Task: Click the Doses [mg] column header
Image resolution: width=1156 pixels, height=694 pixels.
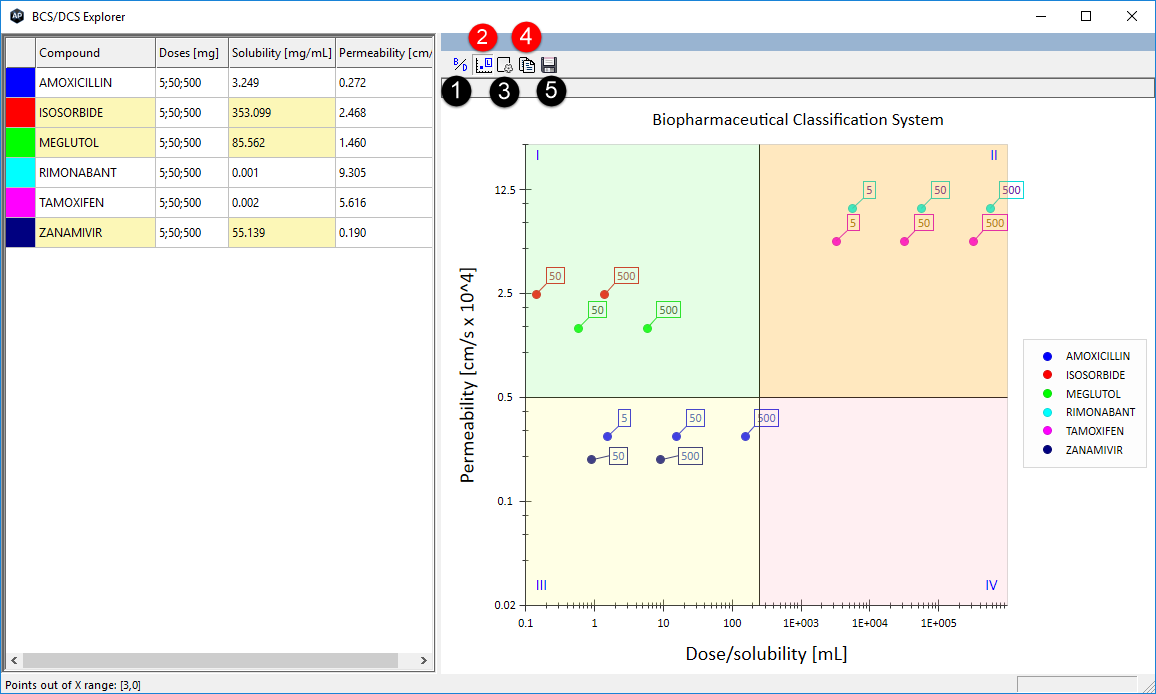Action: coord(192,52)
